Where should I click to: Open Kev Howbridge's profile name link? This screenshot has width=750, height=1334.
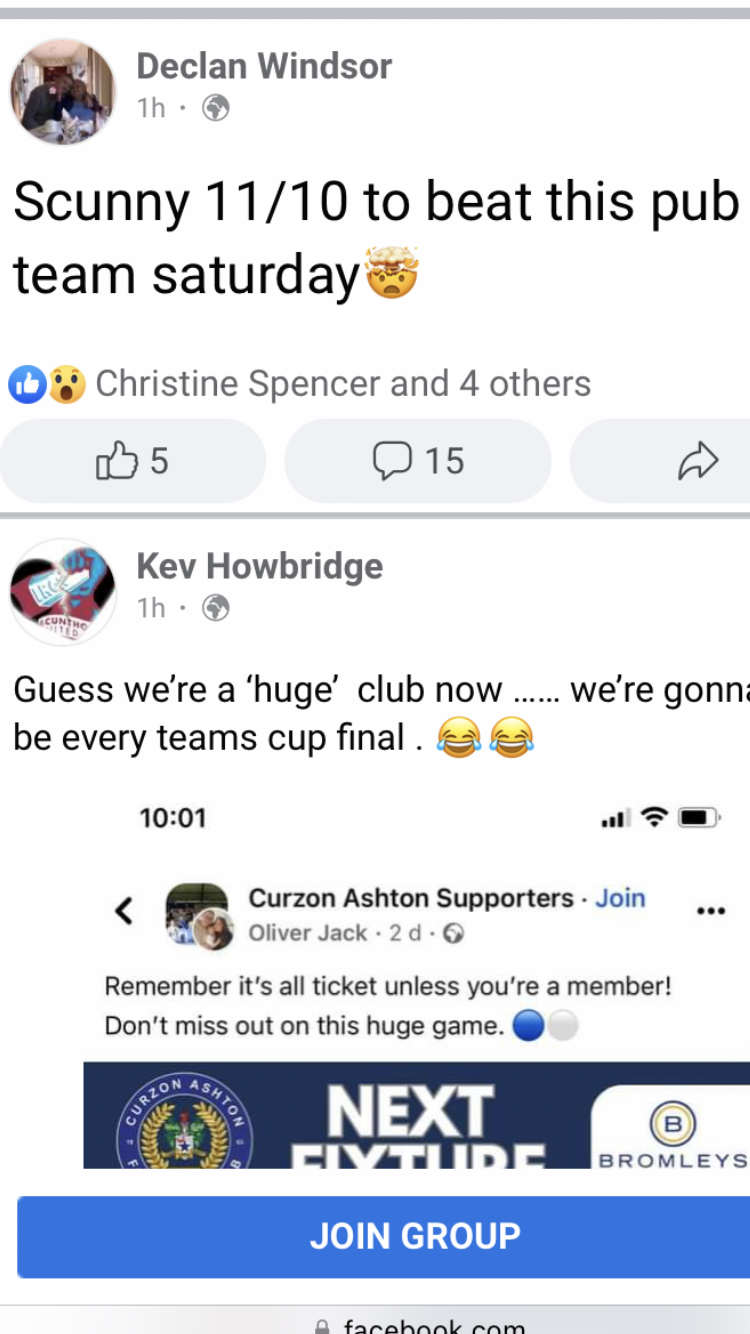click(260, 566)
